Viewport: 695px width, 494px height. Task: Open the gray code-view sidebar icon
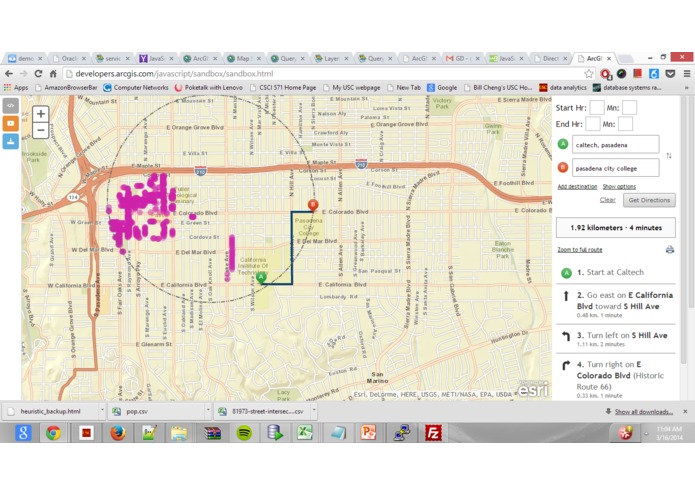(11, 105)
